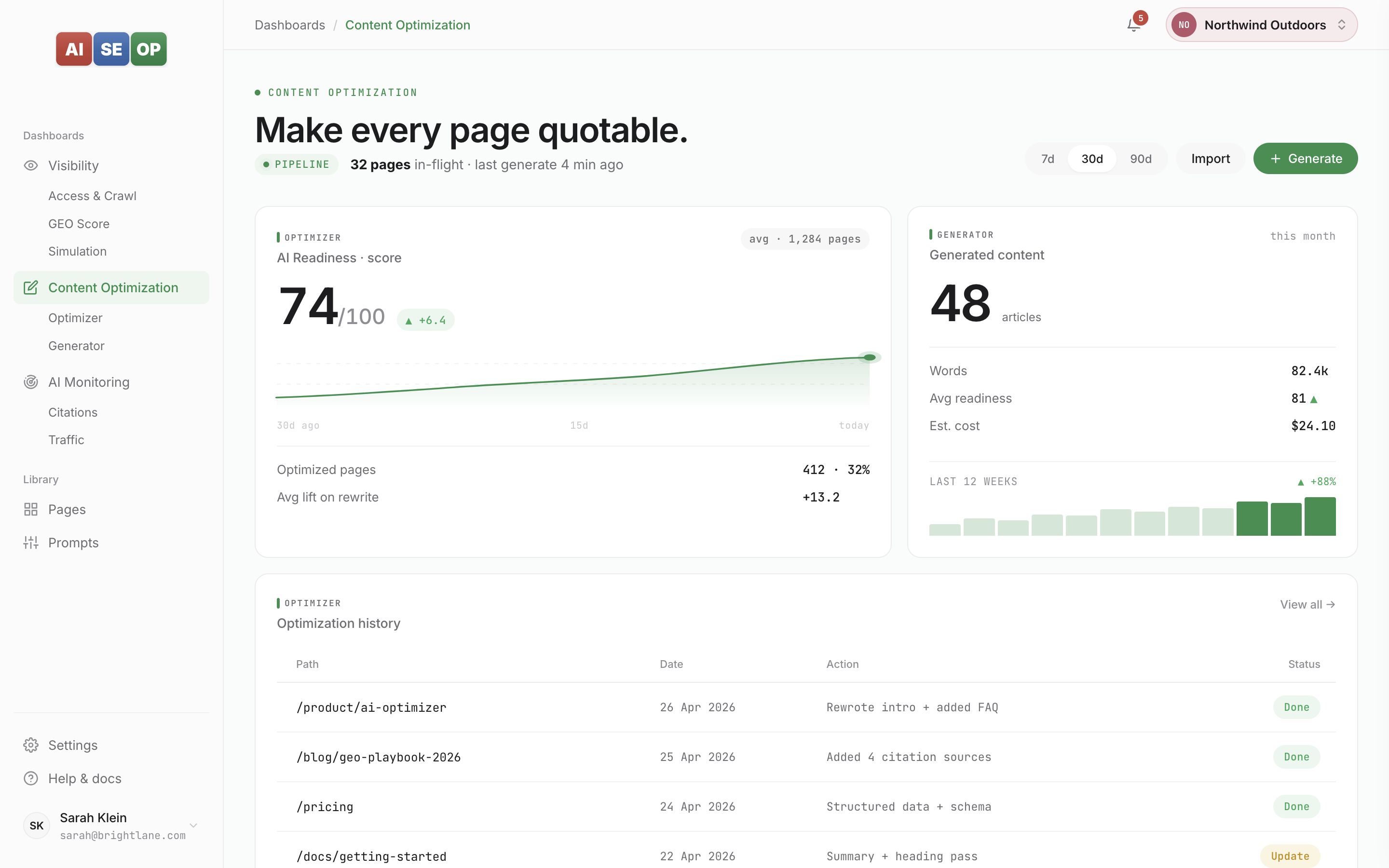
Task: Click the NO workspace avatar
Action: point(1184,25)
